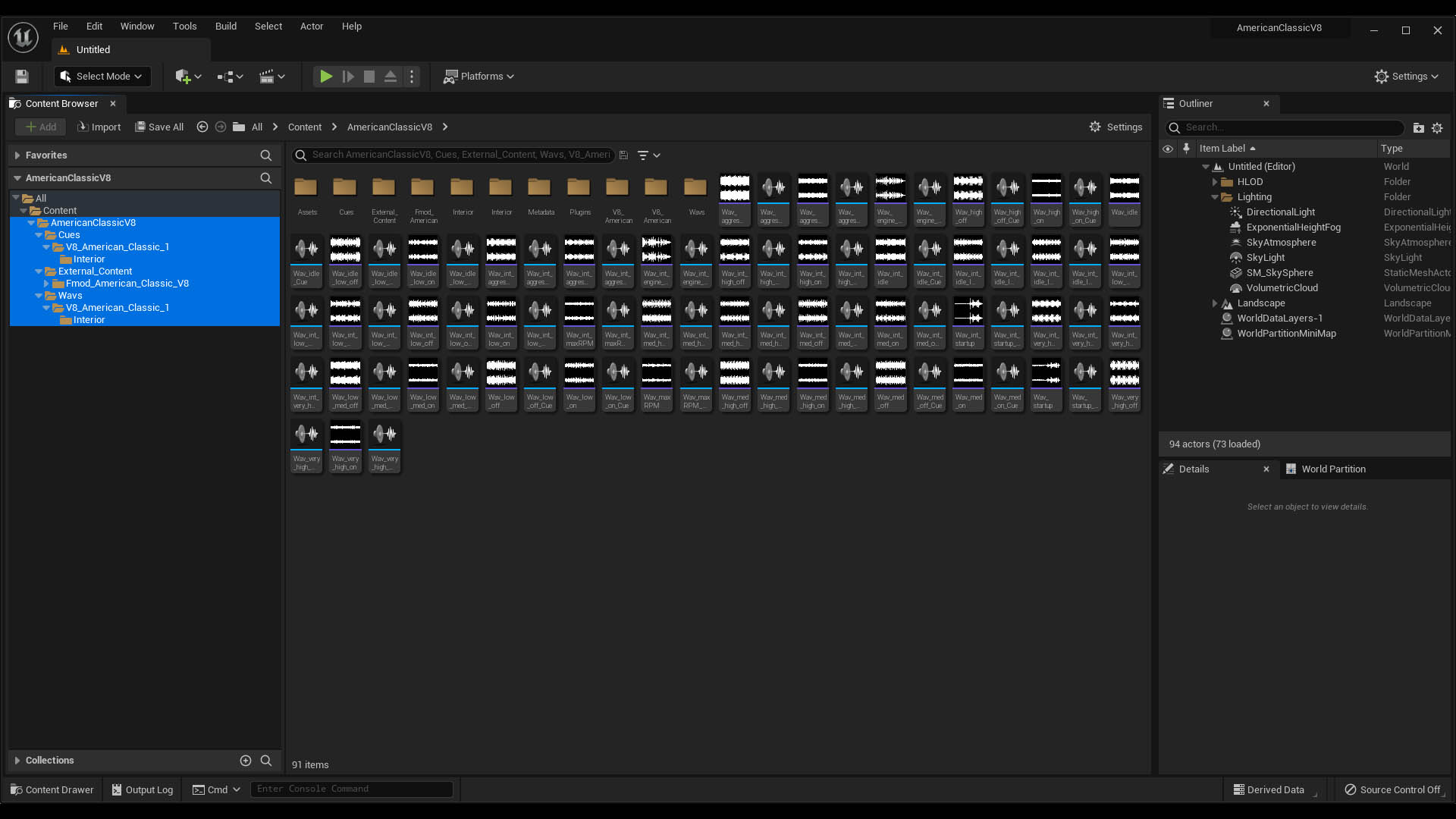Toggle Source Control Off status
Screen dimensions: 1456x819
(1392, 789)
